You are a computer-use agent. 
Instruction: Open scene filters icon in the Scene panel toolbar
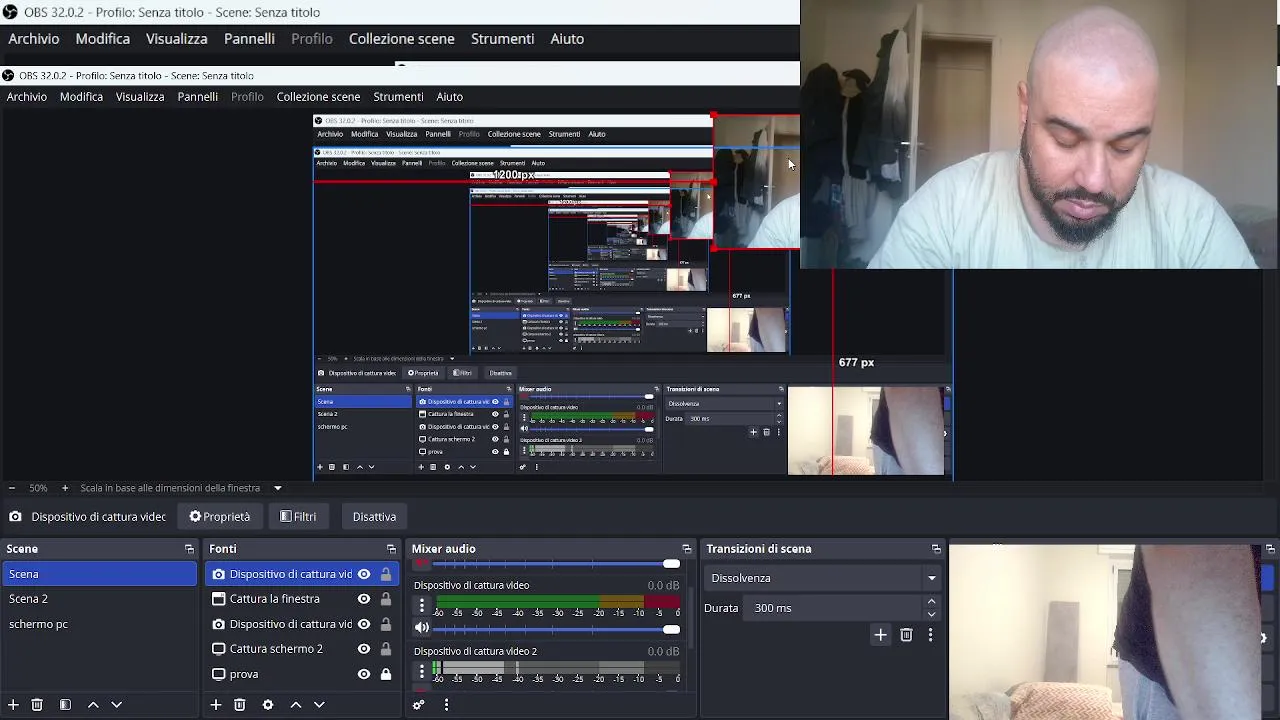65,705
